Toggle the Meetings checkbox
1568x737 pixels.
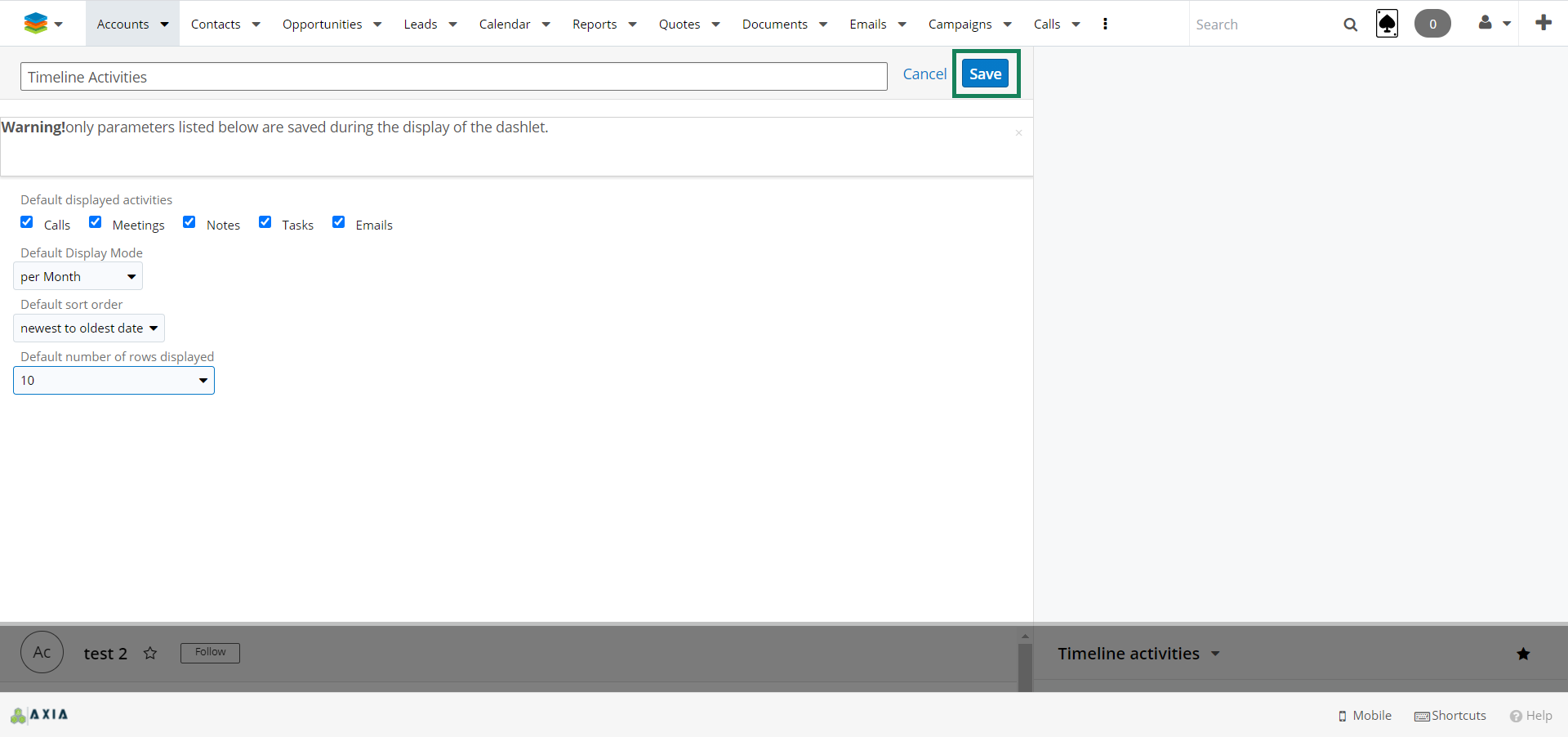pos(96,222)
